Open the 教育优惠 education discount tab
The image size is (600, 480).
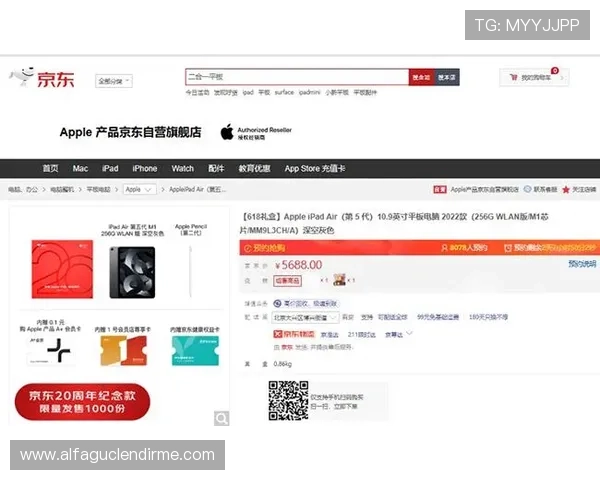254,168
